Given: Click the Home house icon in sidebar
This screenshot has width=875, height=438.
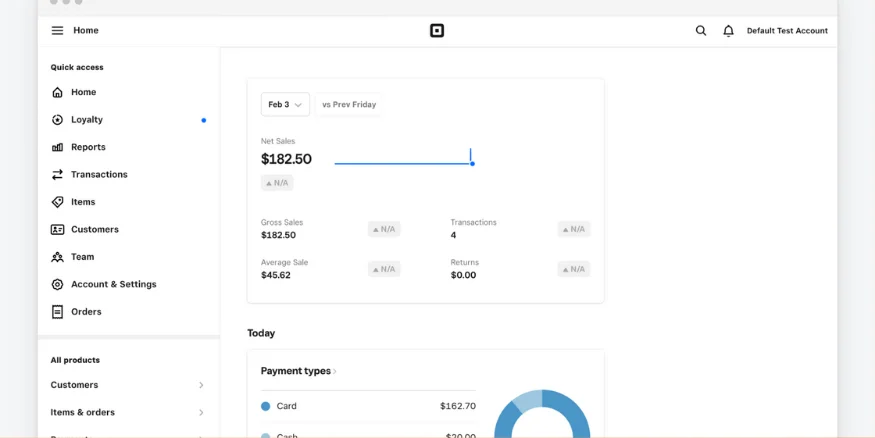Looking at the screenshot, I should click(57, 92).
